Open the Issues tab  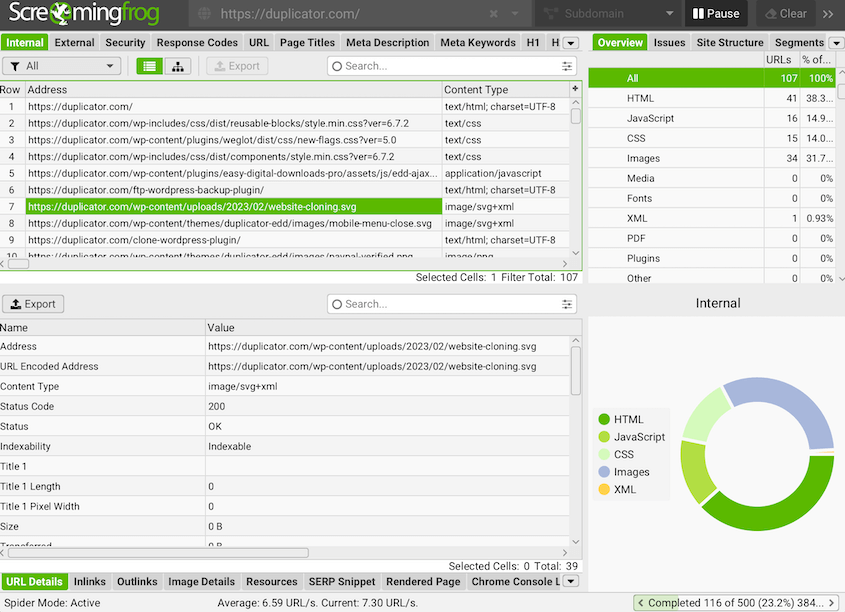point(669,43)
